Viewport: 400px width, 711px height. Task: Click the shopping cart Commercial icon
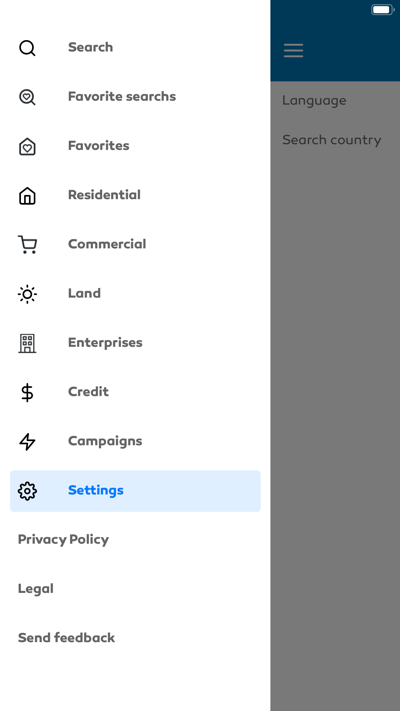(x=27, y=244)
